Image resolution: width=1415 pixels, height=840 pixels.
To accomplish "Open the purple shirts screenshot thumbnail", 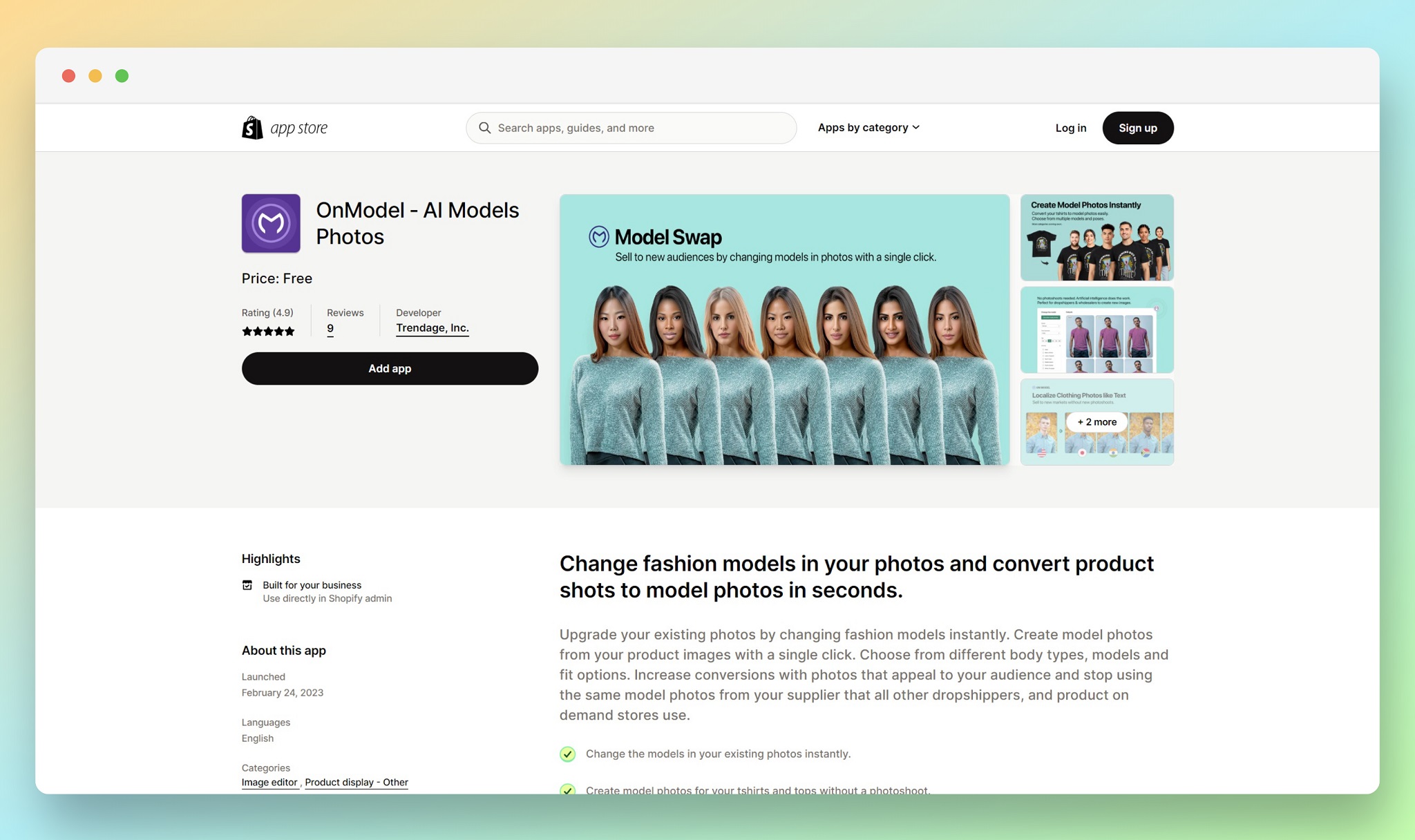I will tap(1096, 330).
